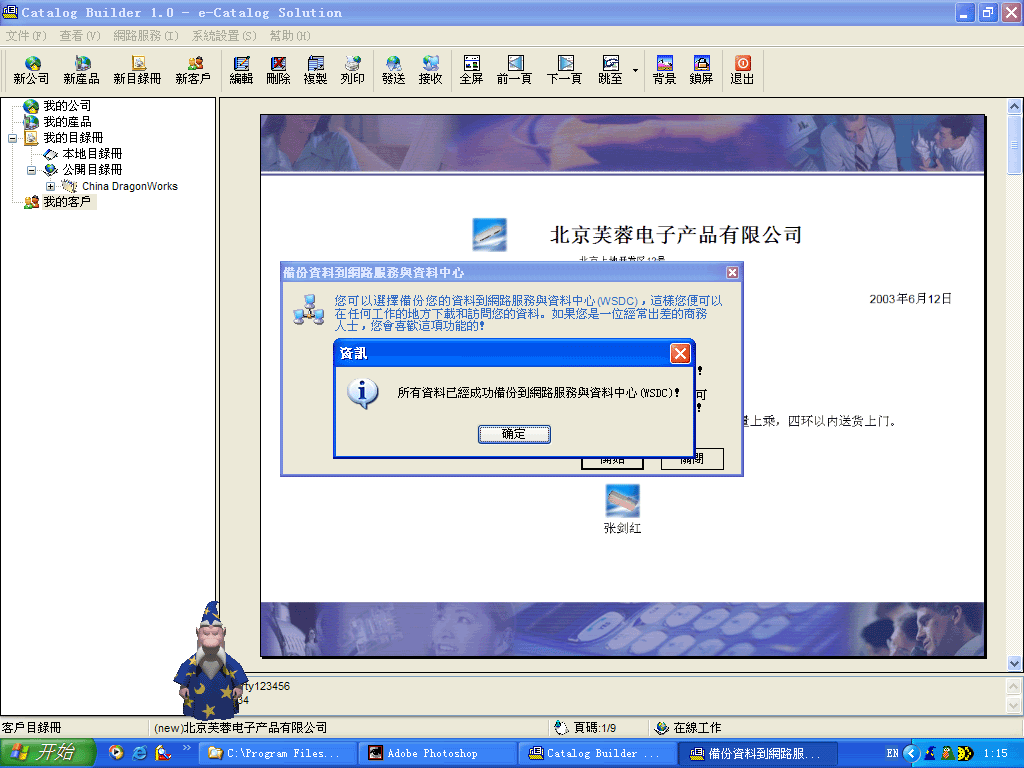
Task: Click the 鎖屏 (lock screen) toolbar icon
Action: 701,70
